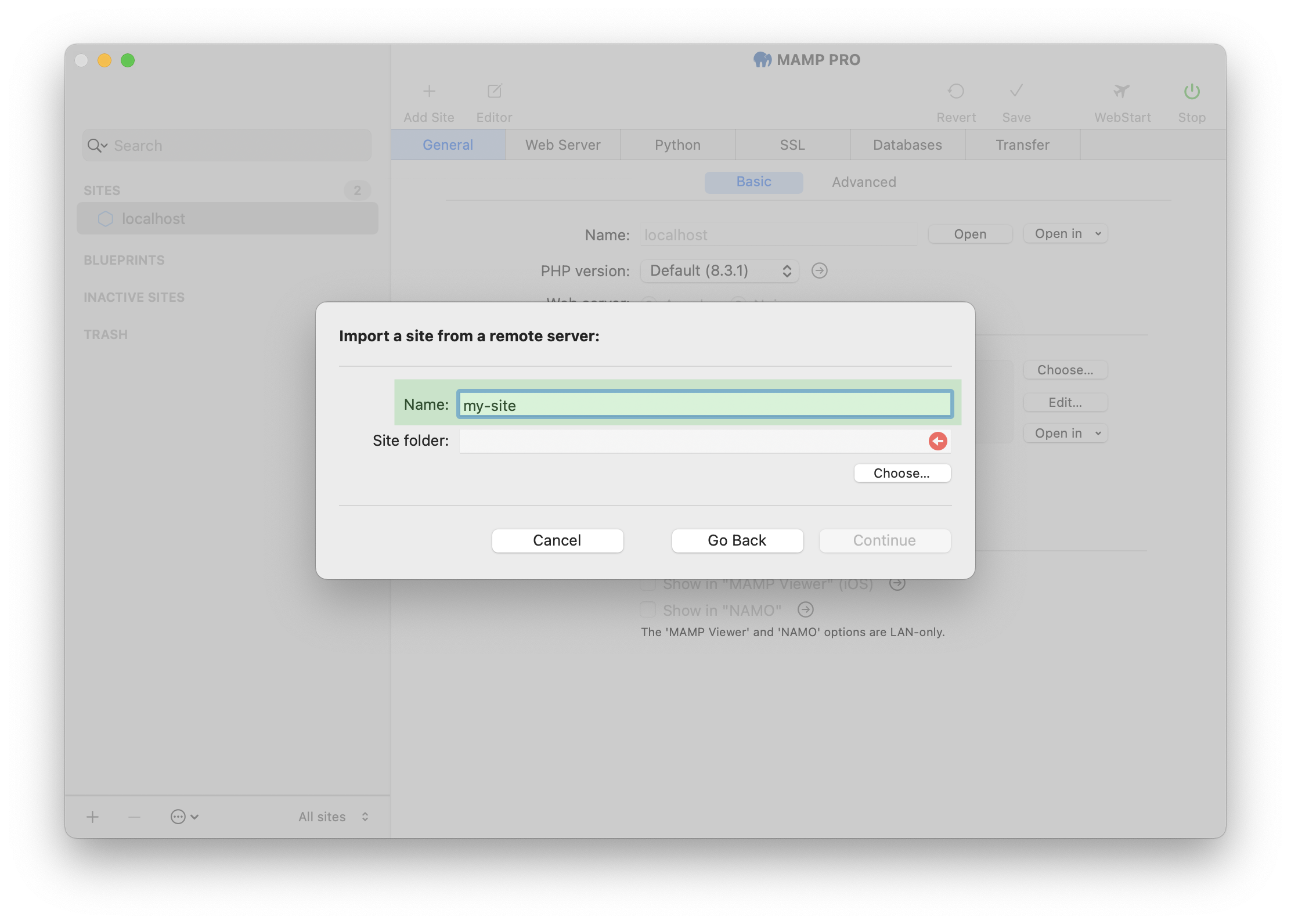Viewport: 1291px width, 924px height.
Task: Switch to the Python tab
Action: (678, 145)
